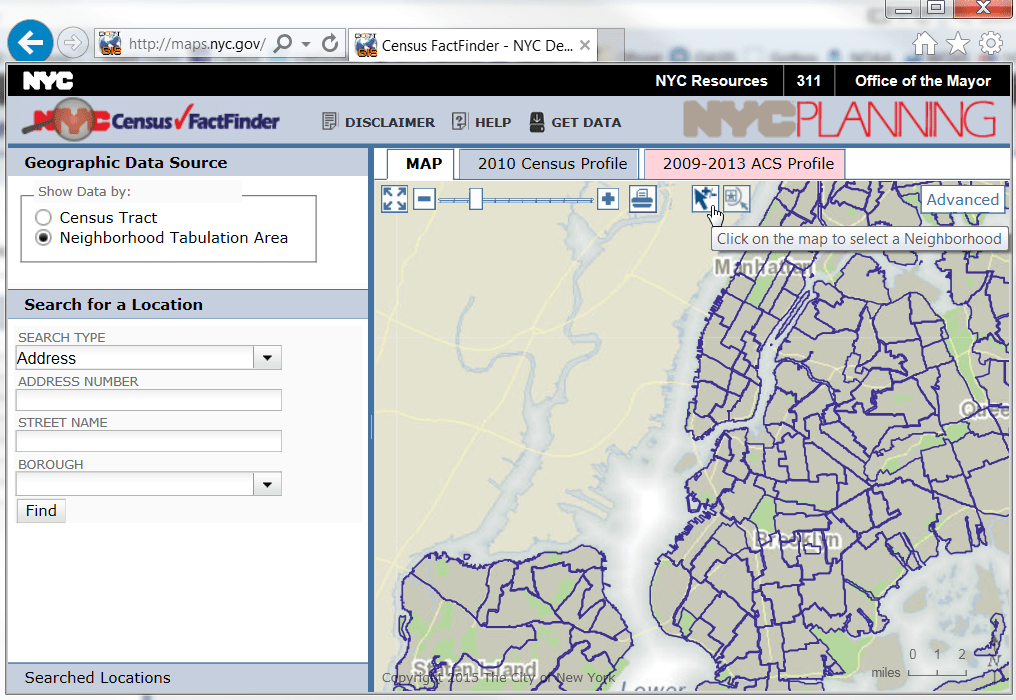Viewport: 1016px width, 700px height.
Task: Click the Find button
Action: (40, 510)
